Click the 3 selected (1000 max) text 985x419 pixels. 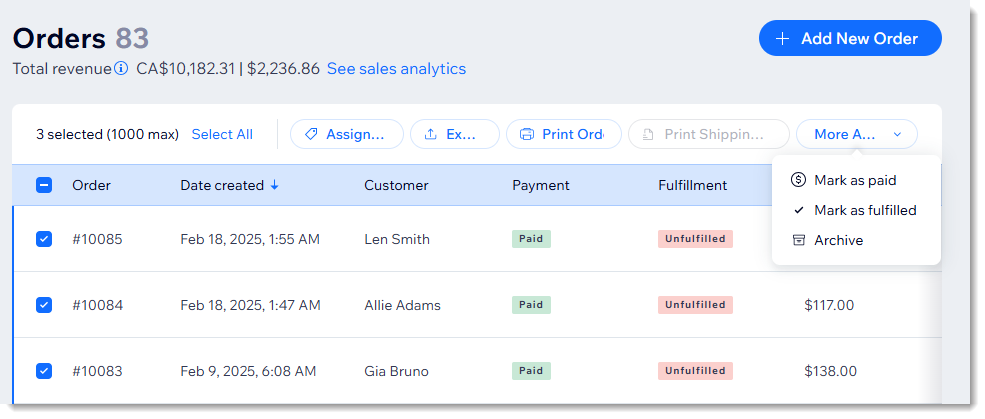(x=107, y=134)
